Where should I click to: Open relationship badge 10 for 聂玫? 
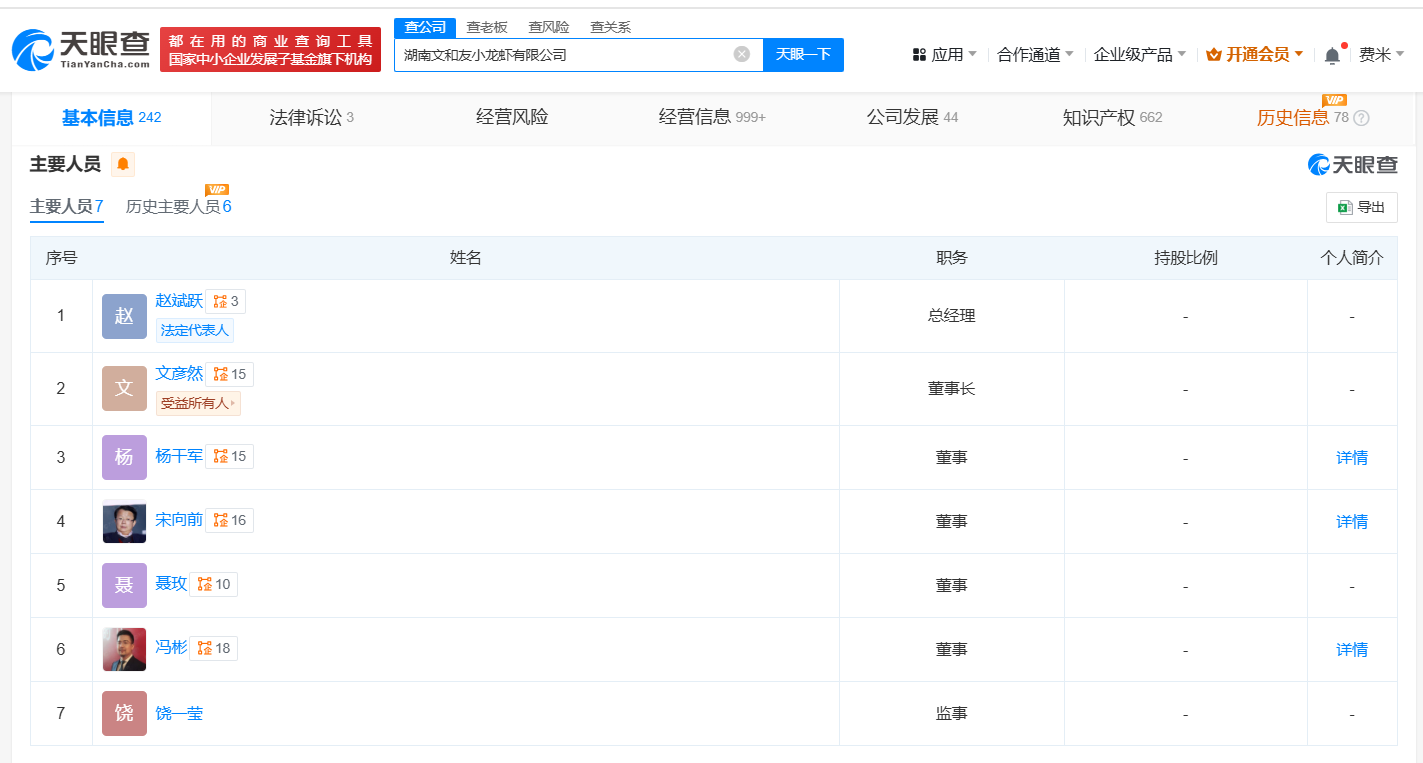tap(214, 584)
